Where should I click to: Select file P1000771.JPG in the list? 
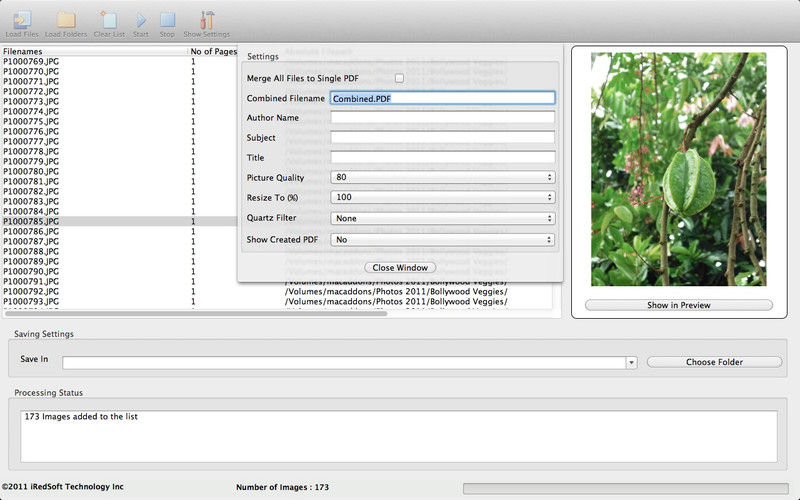[x=31, y=81]
